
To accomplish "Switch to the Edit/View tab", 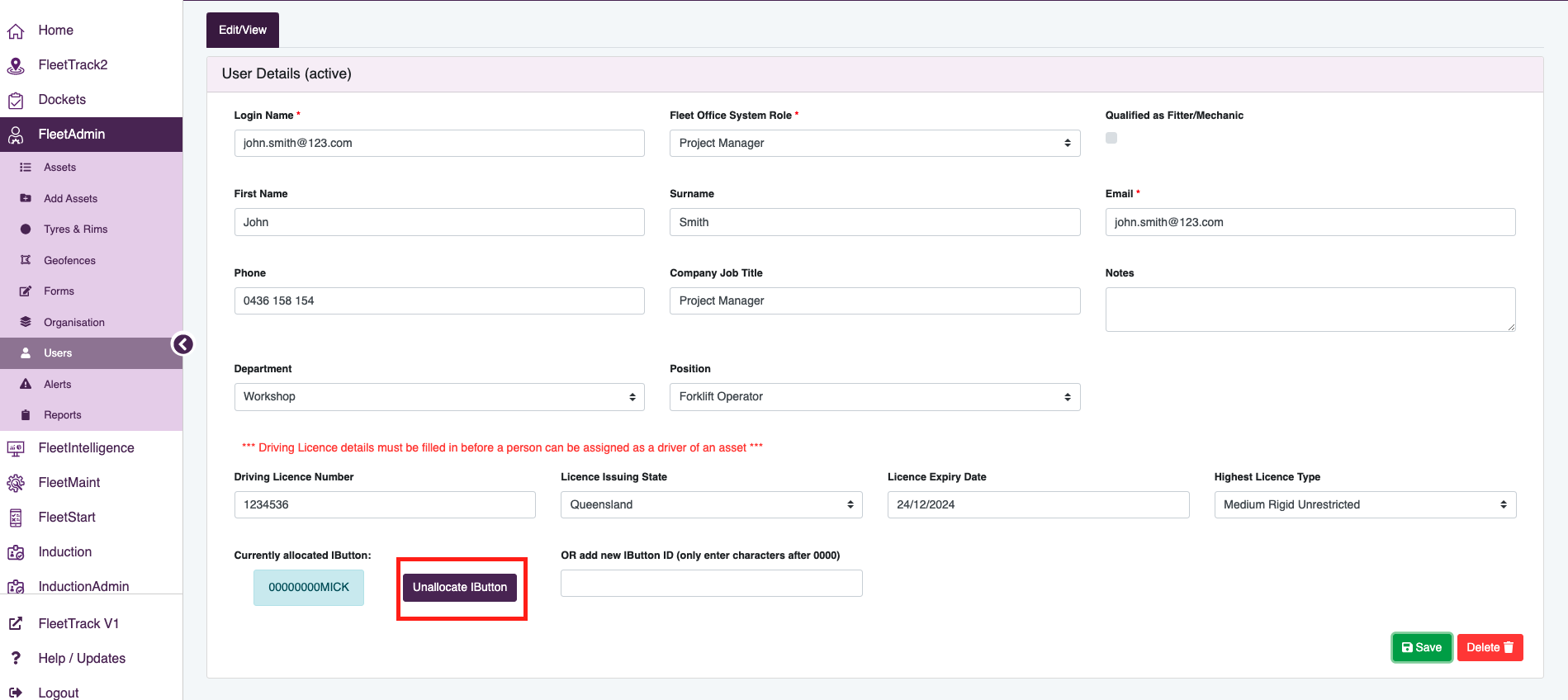I will pyautogui.click(x=243, y=30).
